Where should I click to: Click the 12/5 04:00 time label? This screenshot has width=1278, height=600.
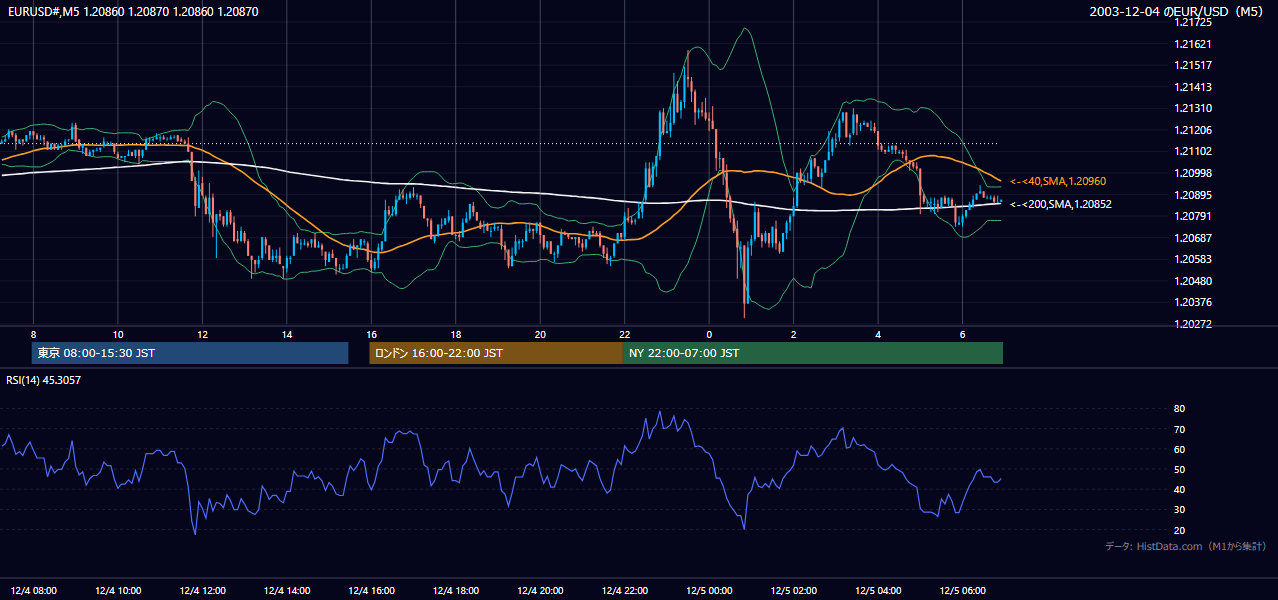coord(879,591)
